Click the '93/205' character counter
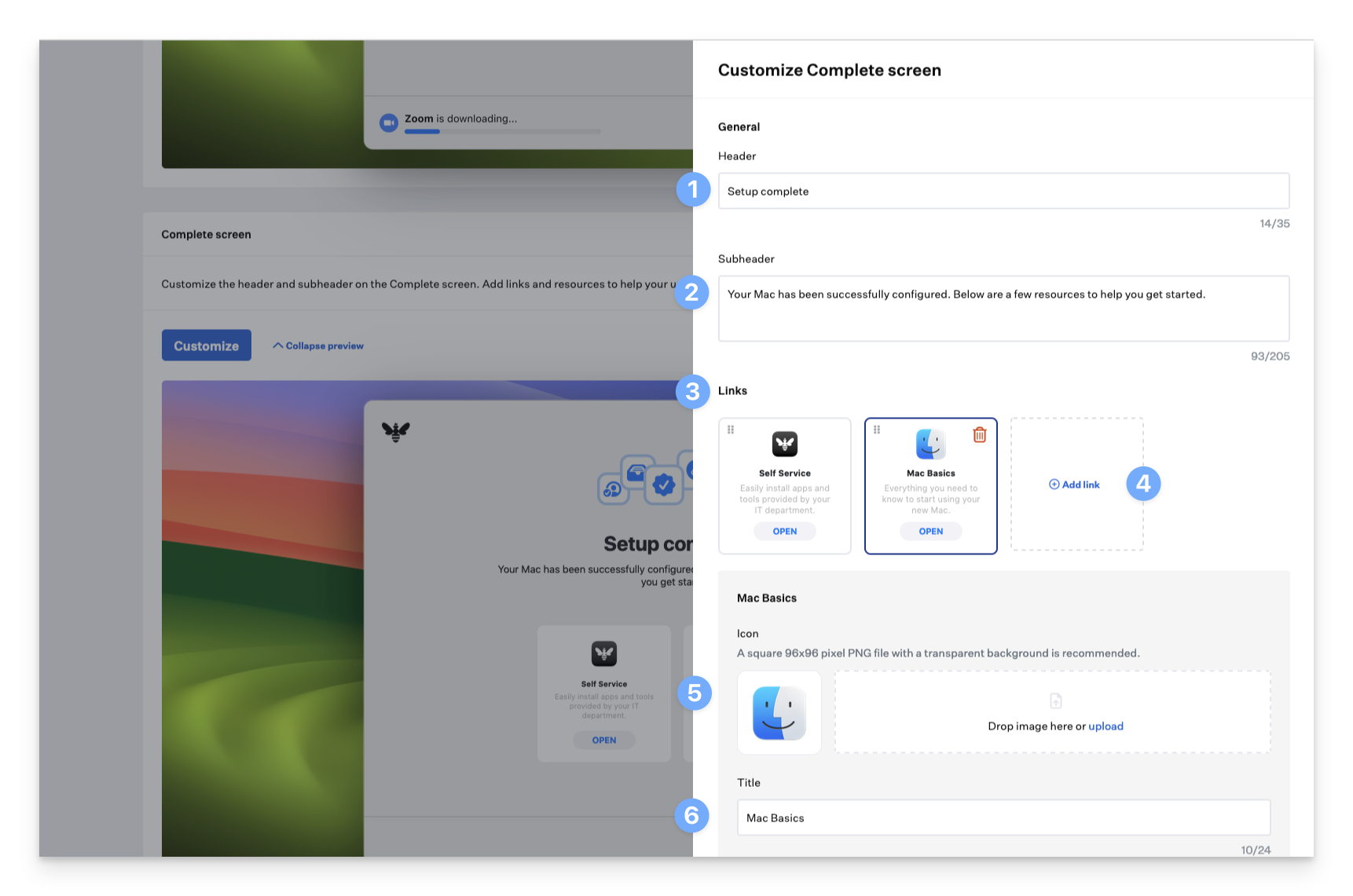Viewport: 1353px width, 896px height. [x=1270, y=357]
